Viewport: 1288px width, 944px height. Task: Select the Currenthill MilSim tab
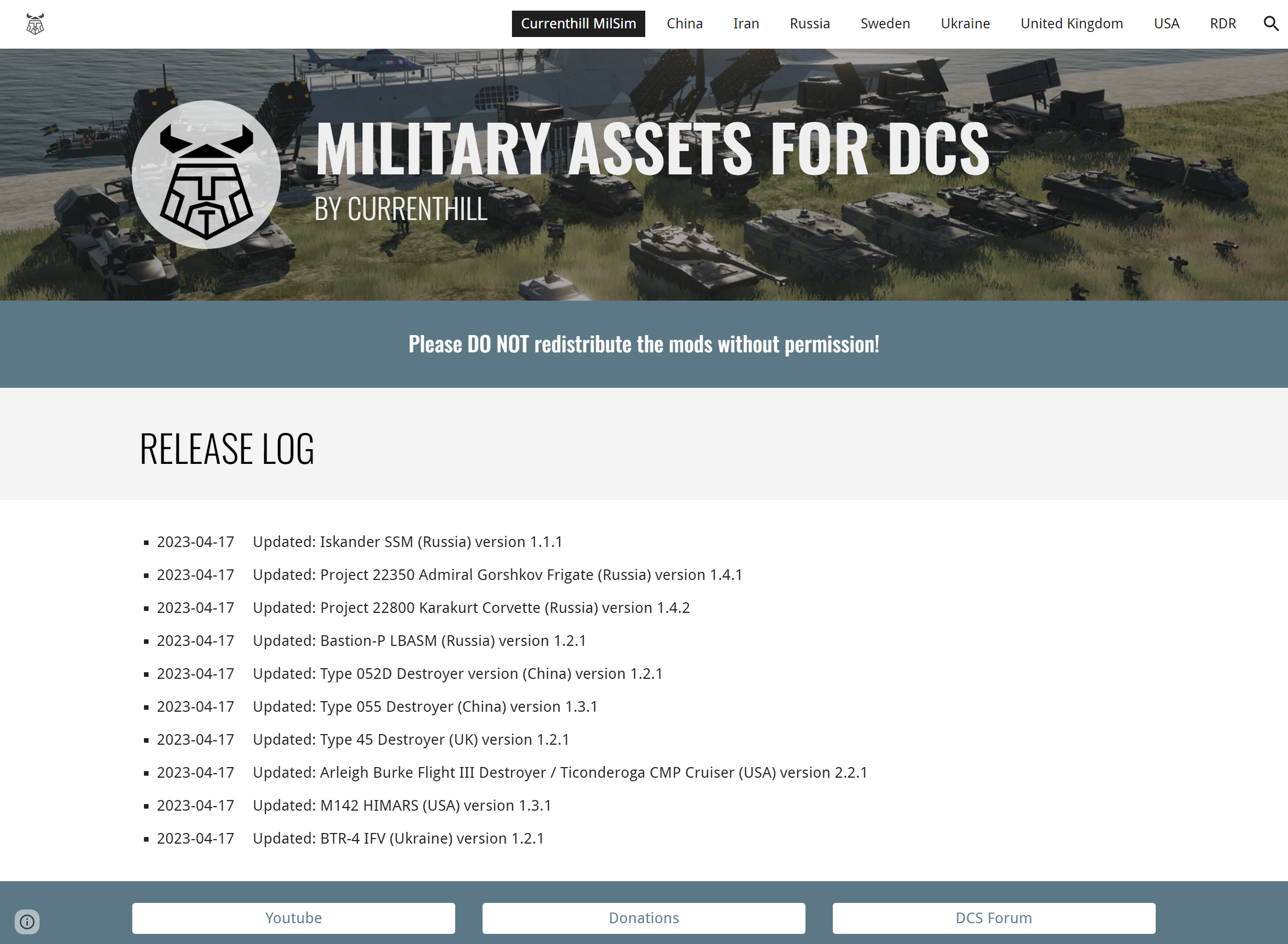[x=578, y=23]
